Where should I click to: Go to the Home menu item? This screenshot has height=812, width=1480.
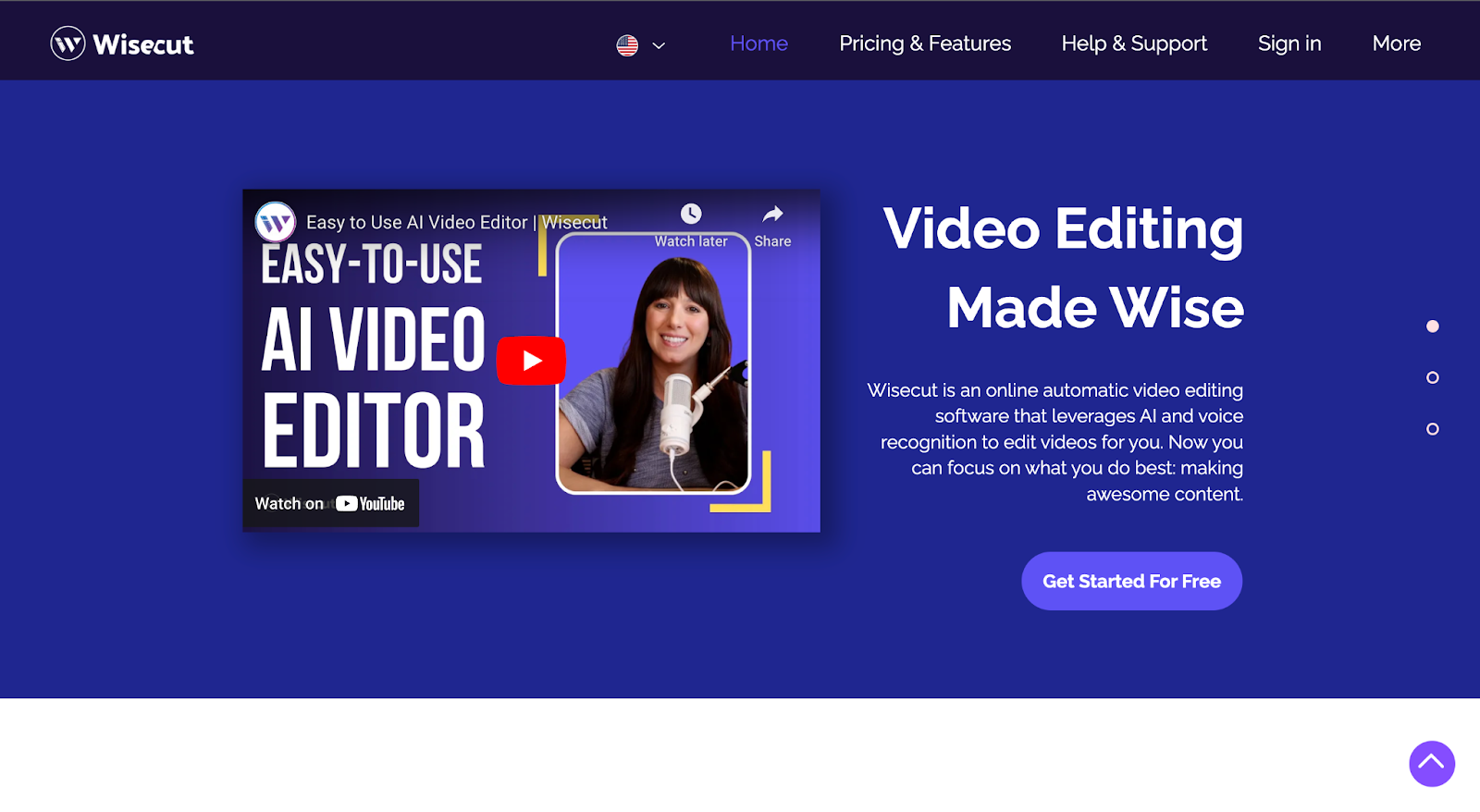click(x=758, y=43)
